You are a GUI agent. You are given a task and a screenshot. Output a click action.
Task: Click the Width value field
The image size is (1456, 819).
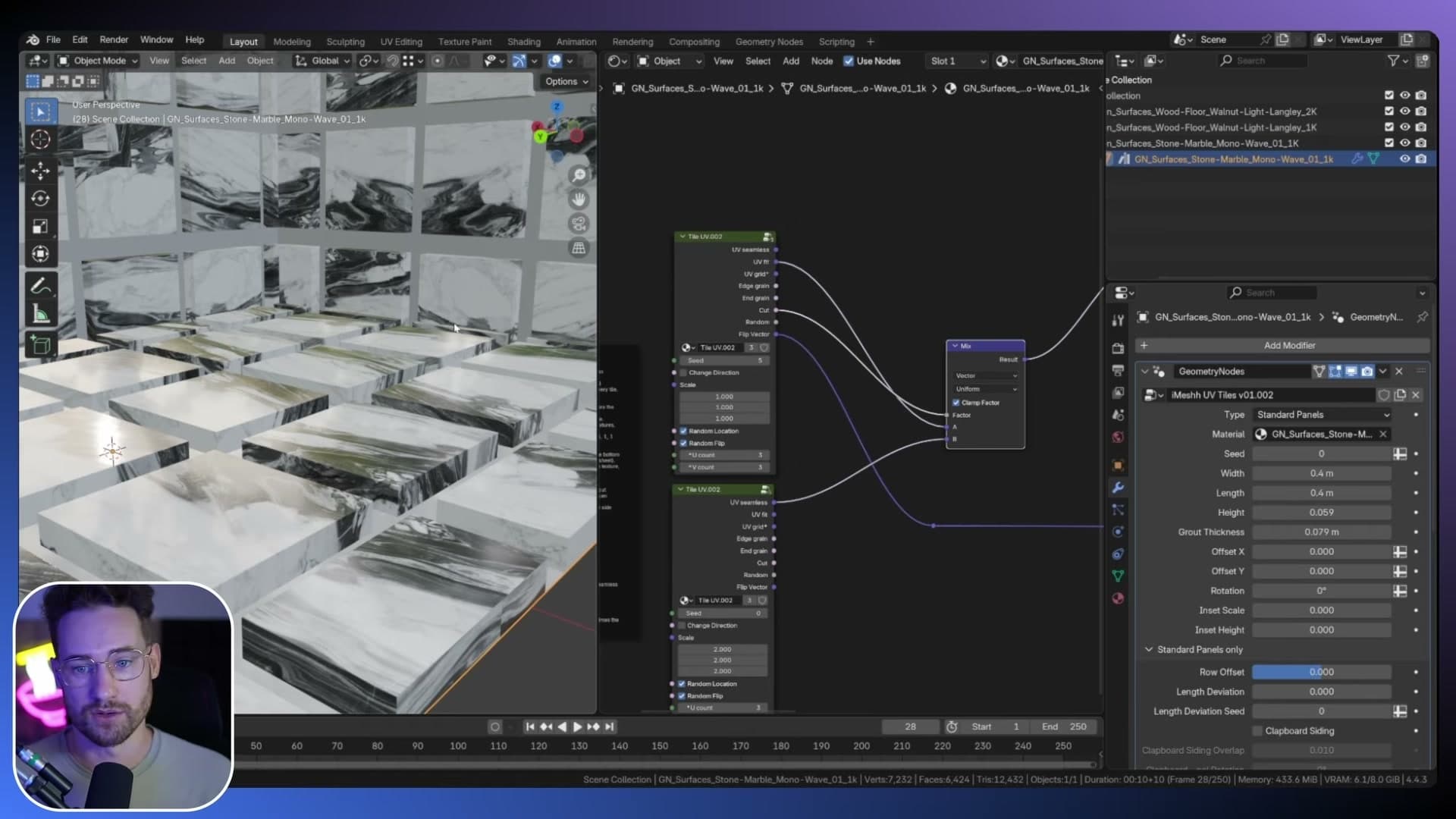1322,473
